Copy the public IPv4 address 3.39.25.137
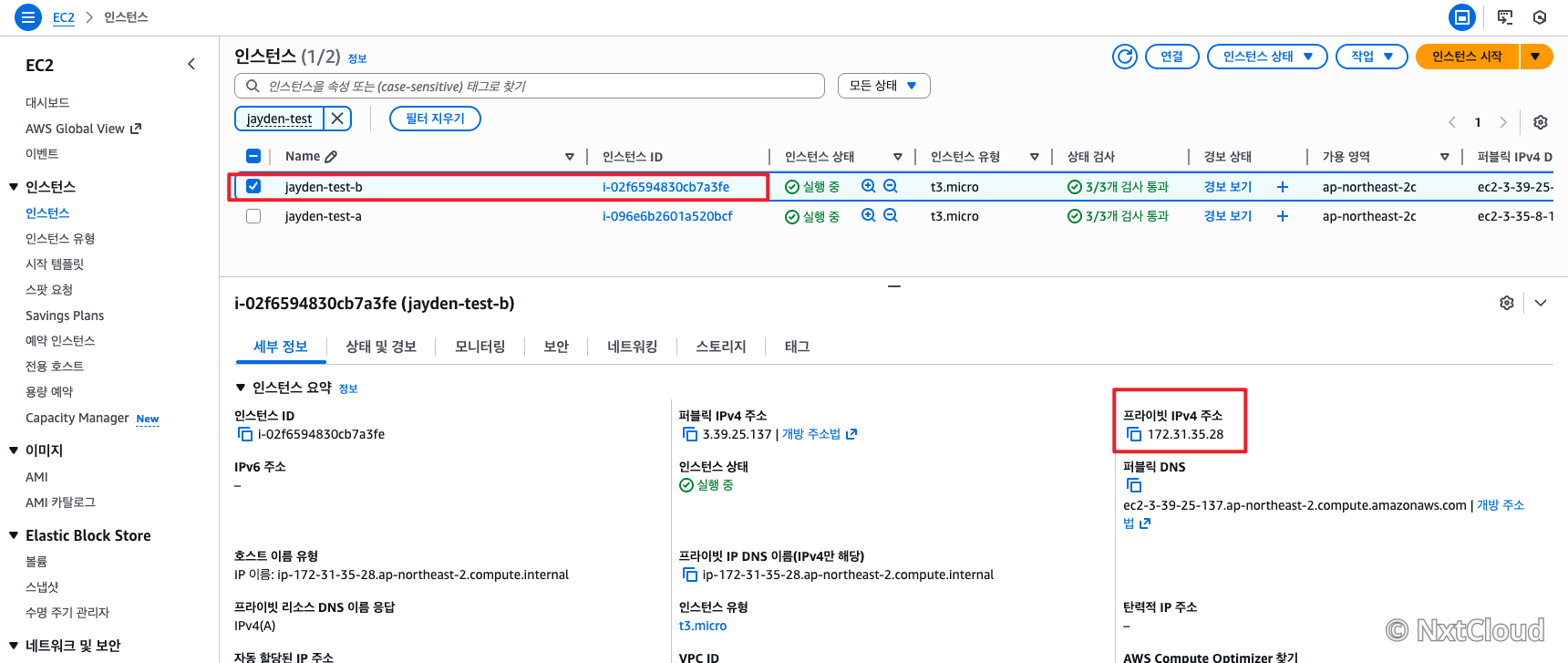Screen dimensions: 1568x663 690,434
